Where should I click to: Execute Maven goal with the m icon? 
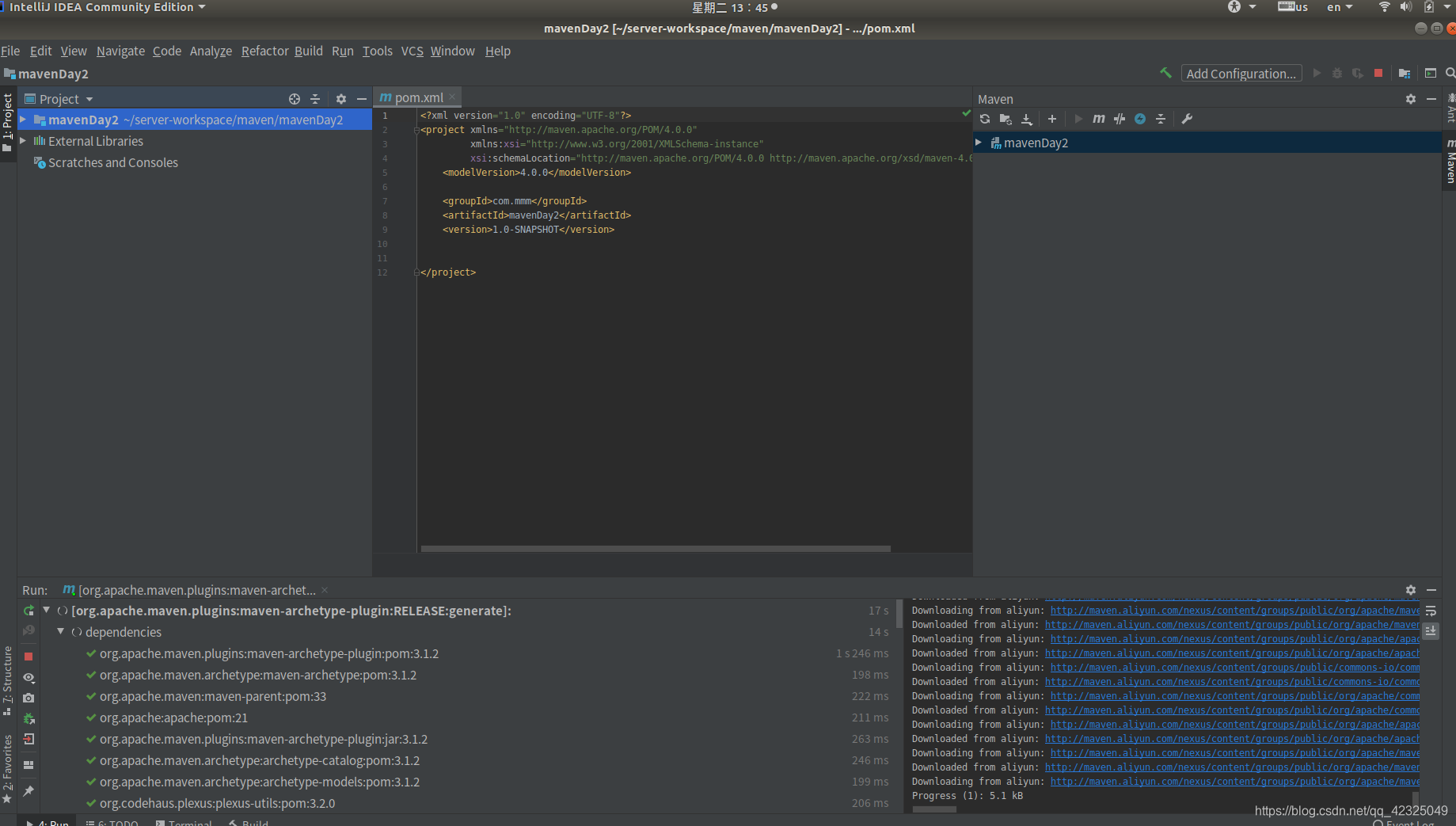(x=1099, y=119)
